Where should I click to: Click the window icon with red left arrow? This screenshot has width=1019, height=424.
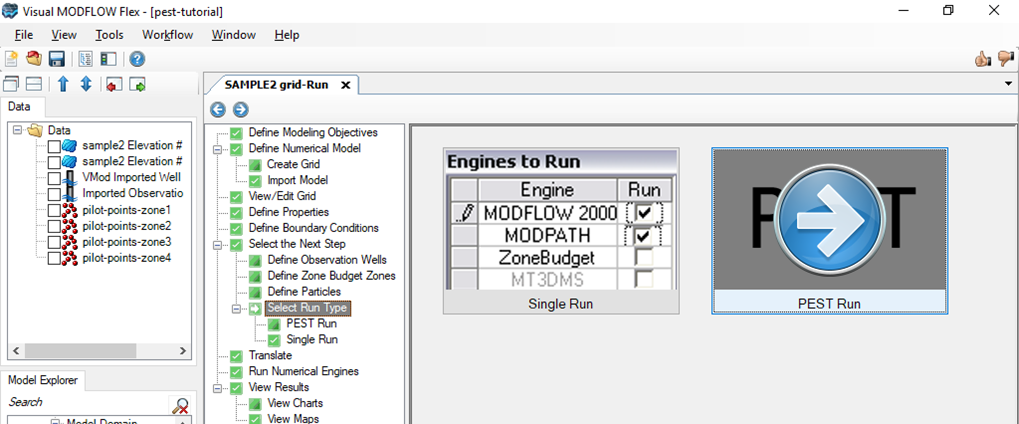pyautogui.click(x=114, y=85)
